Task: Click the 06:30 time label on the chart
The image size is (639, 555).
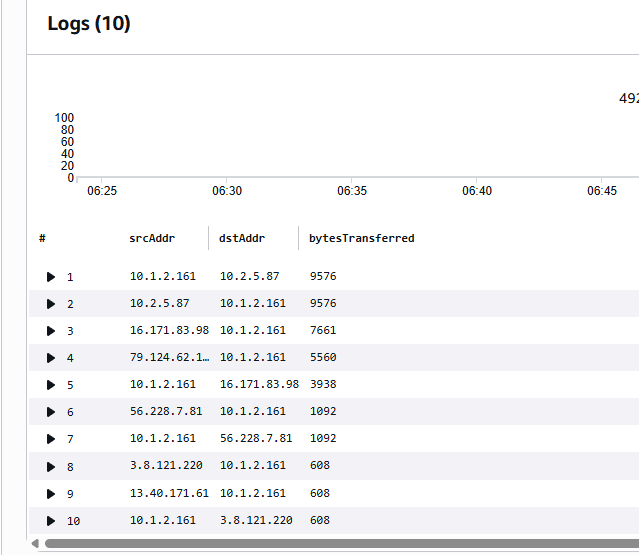Action: [x=227, y=190]
